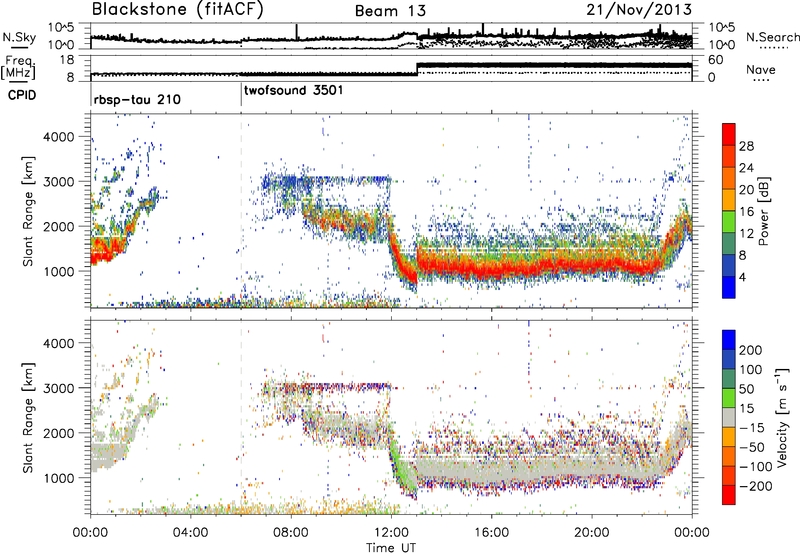Click the 'Freq. [MHz]' label

click(x=18, y=69)
